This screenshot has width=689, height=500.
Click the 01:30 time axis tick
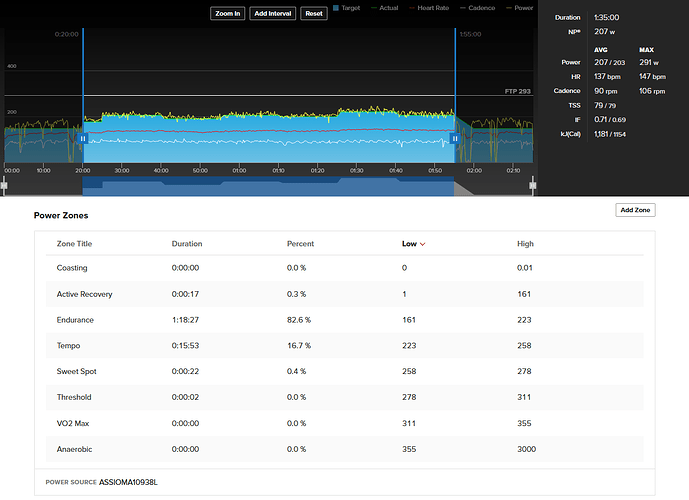[x=357, y=170]
